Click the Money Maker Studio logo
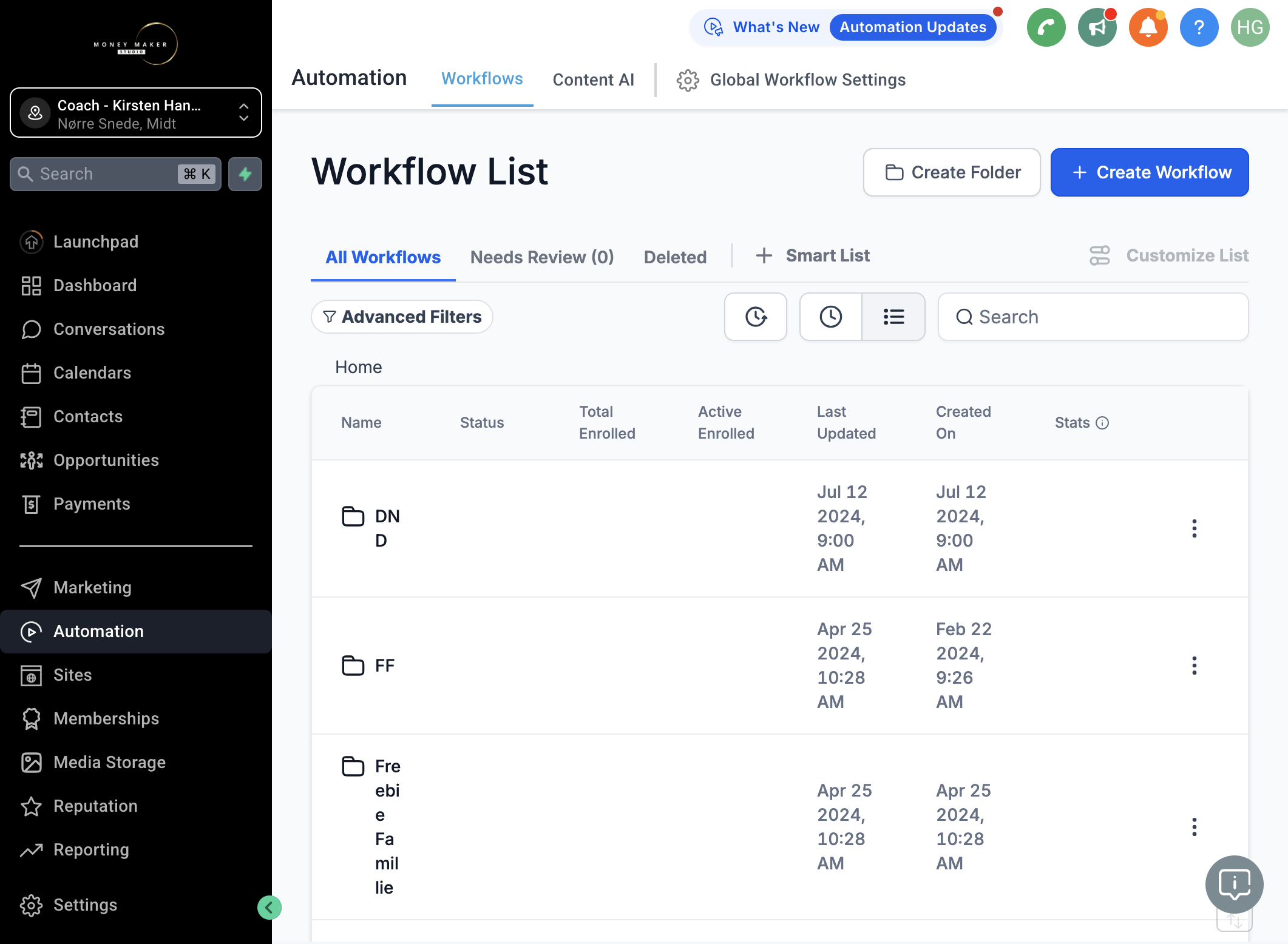1288x944 pixels. point(135,44)
